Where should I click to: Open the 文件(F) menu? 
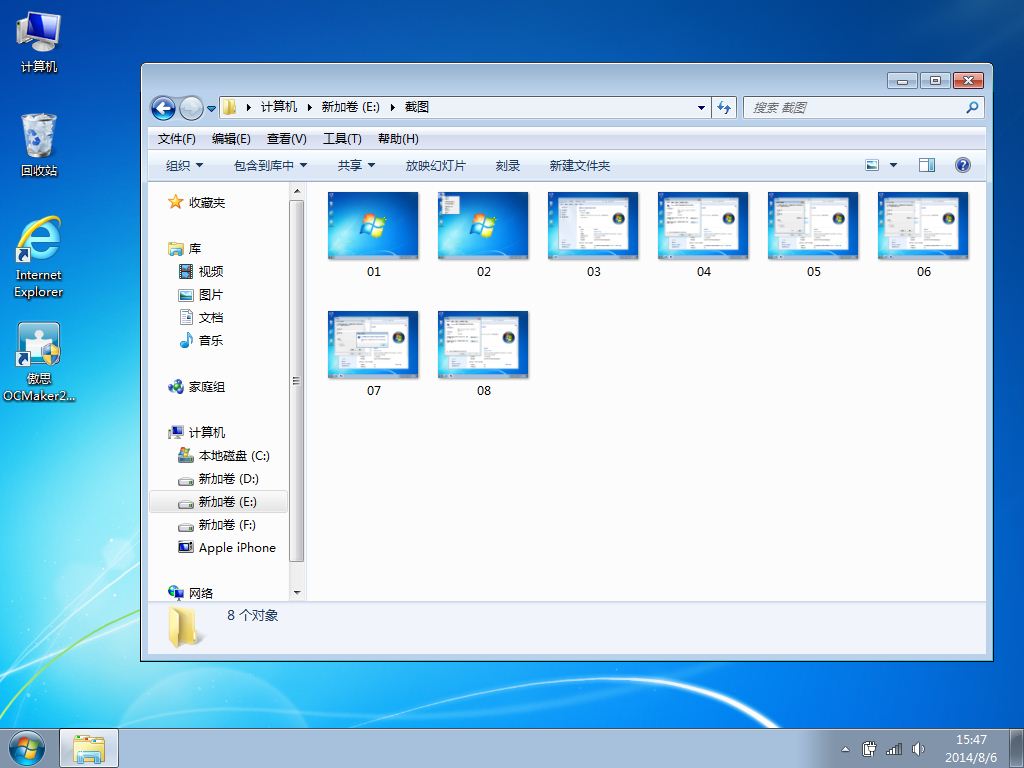click(176, 138)
